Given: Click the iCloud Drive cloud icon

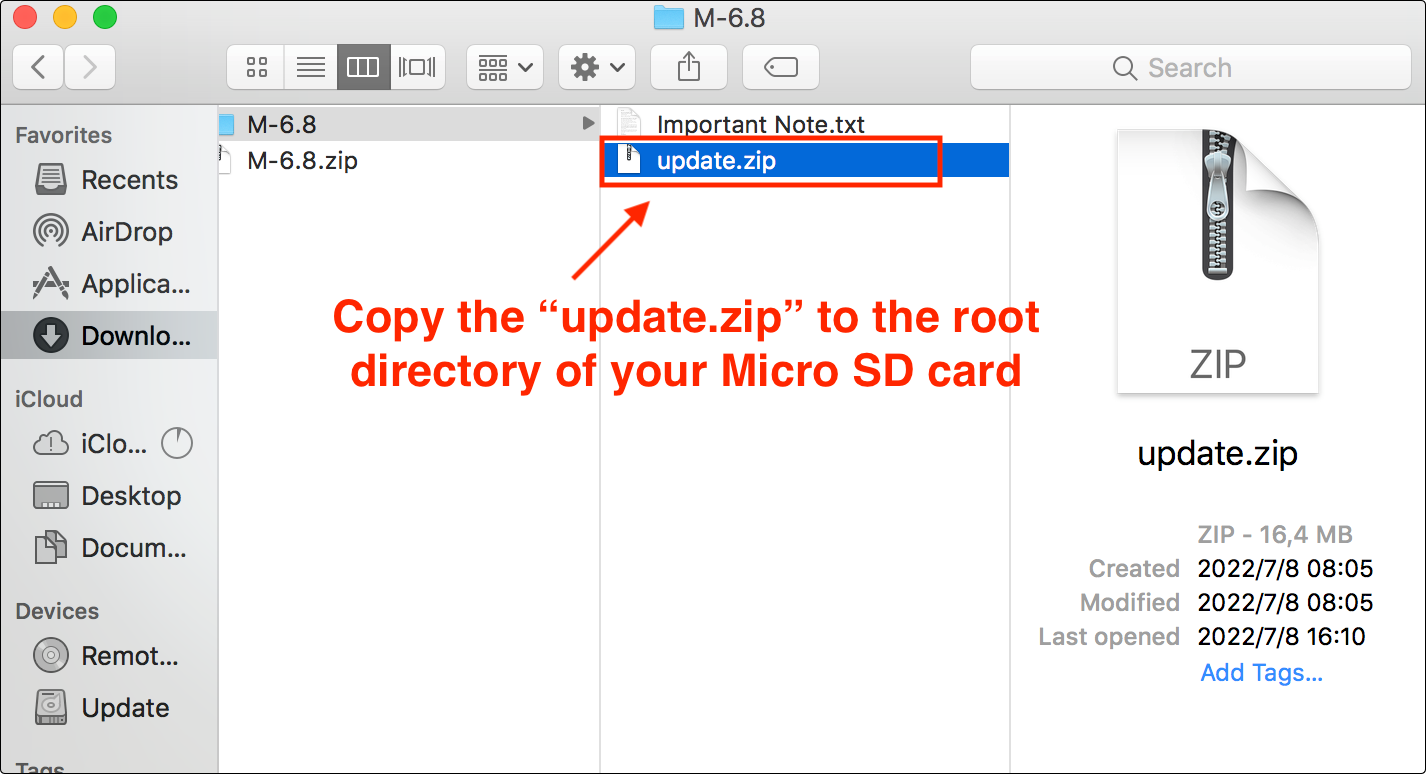Looking at the screenshot, I should pyautogui.click(x=50, y=444).
